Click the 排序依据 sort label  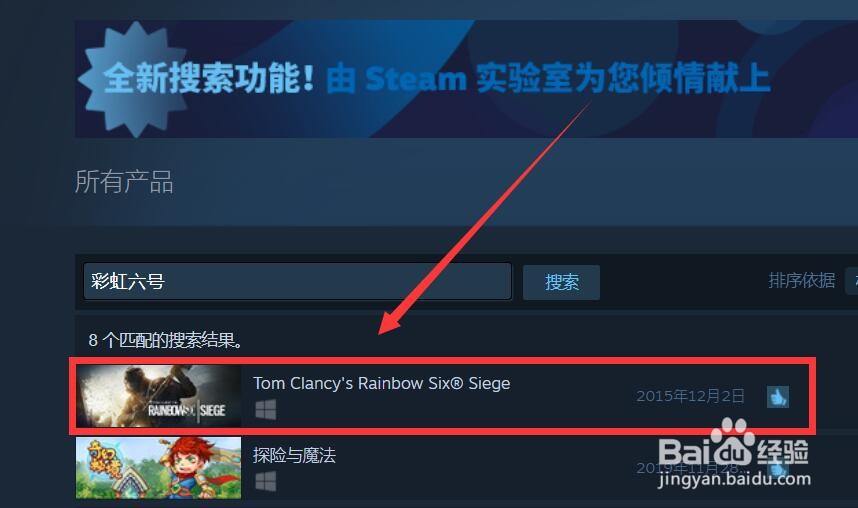(x=802, y=280)
